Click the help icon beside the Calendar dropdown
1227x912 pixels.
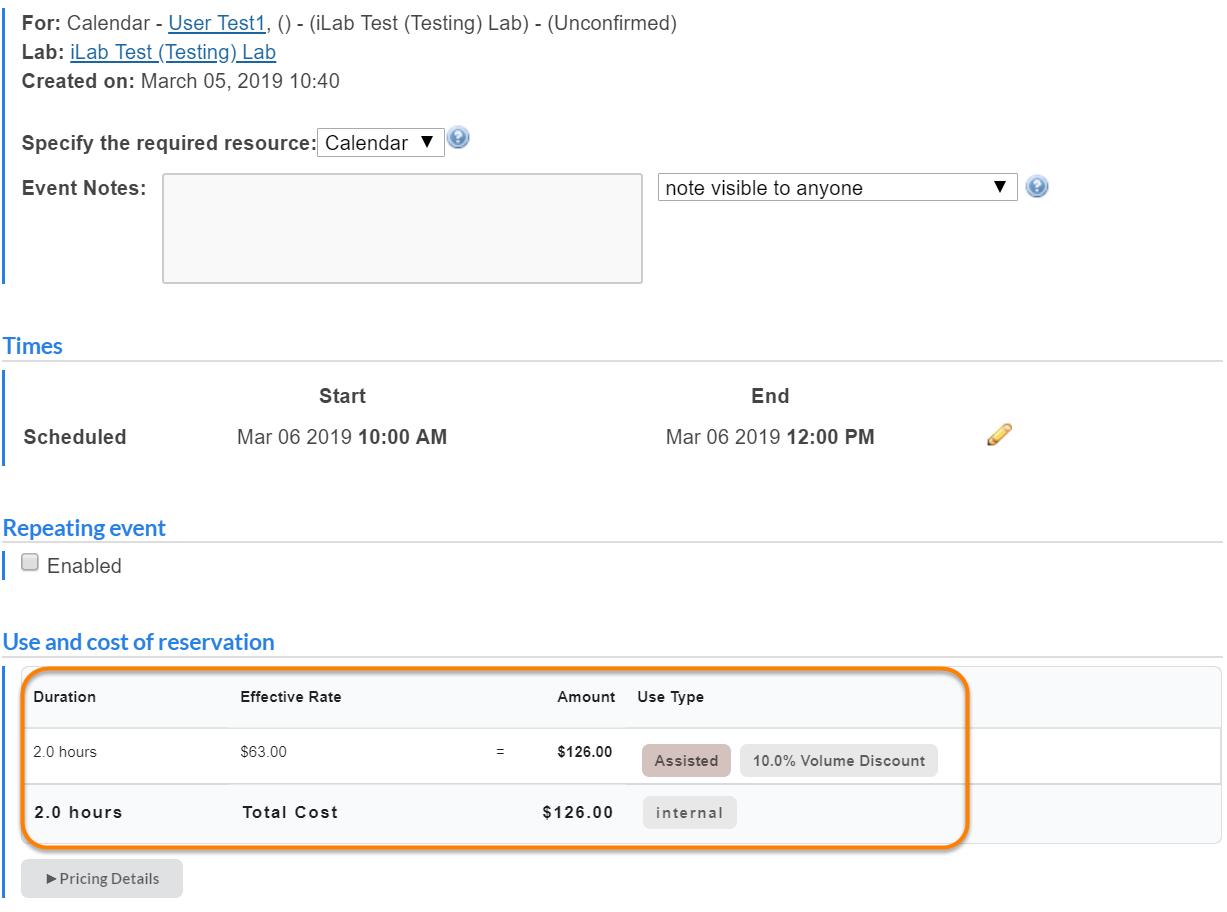[x=458, y=139]
